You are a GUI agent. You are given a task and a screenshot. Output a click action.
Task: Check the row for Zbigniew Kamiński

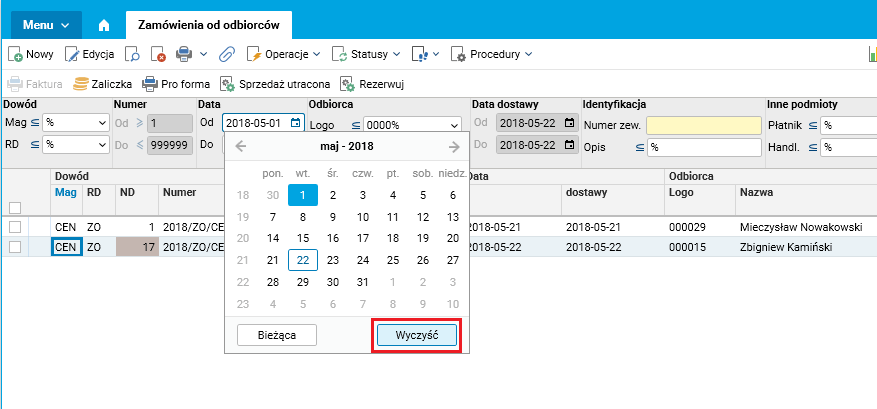pos(15,247)
